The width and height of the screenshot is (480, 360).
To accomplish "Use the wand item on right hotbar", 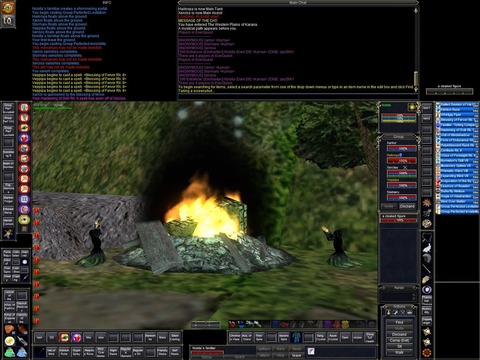I will click(x=427, y=268).
